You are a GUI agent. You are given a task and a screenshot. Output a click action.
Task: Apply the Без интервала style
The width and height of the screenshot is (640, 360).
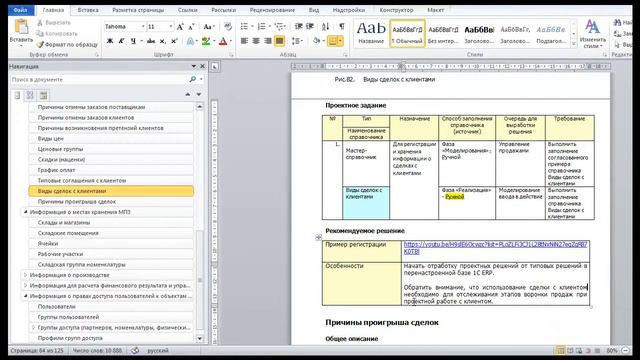point(443,33)
